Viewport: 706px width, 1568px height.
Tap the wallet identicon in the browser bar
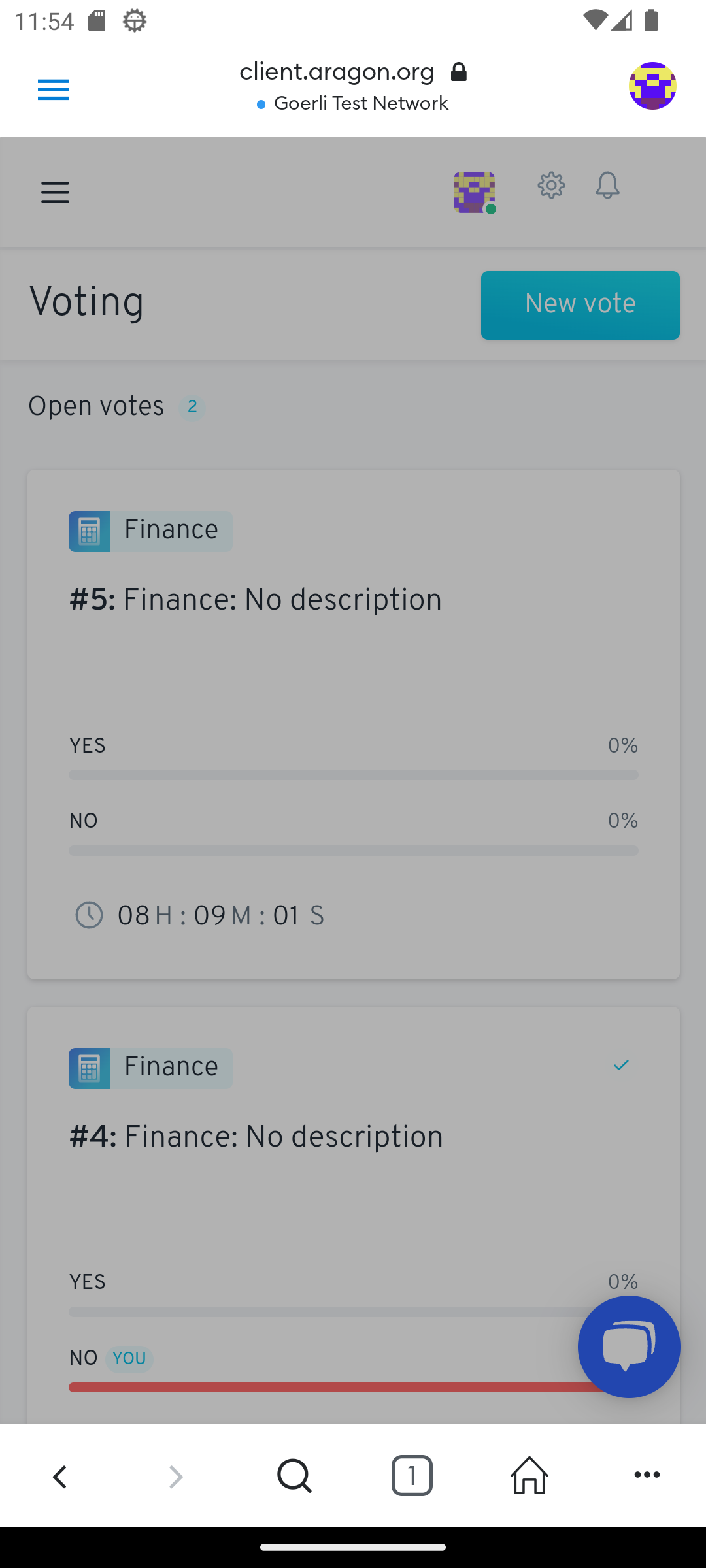pyautogui.click(x=652, y=86)
